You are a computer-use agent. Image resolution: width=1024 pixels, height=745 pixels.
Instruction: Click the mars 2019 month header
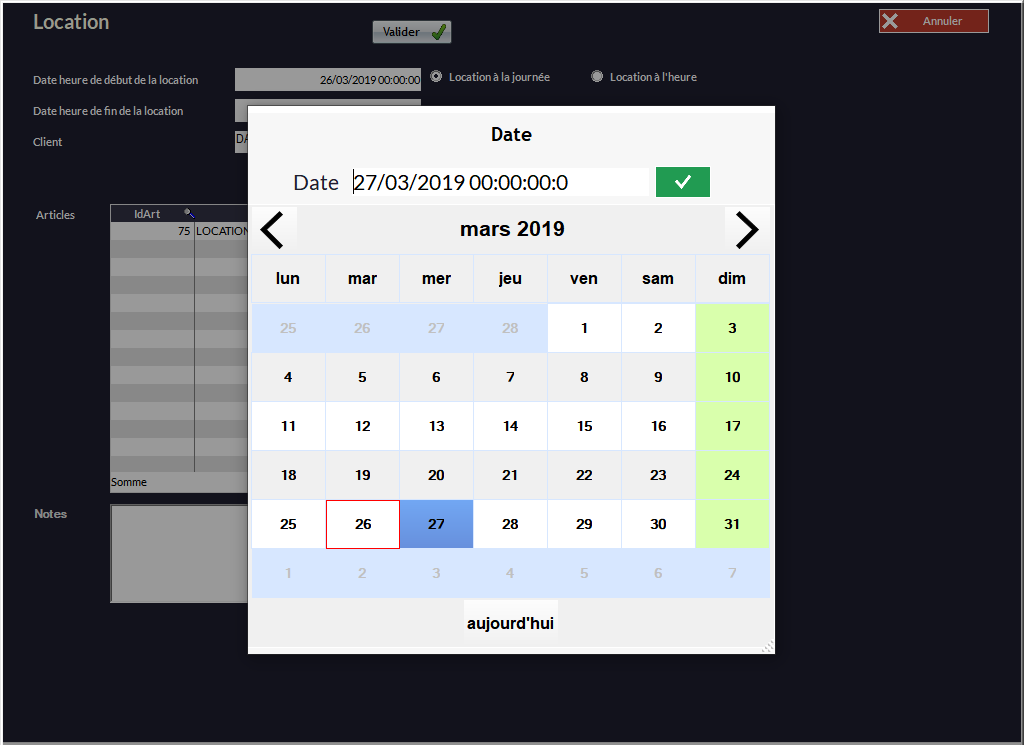tap(511, 230)
